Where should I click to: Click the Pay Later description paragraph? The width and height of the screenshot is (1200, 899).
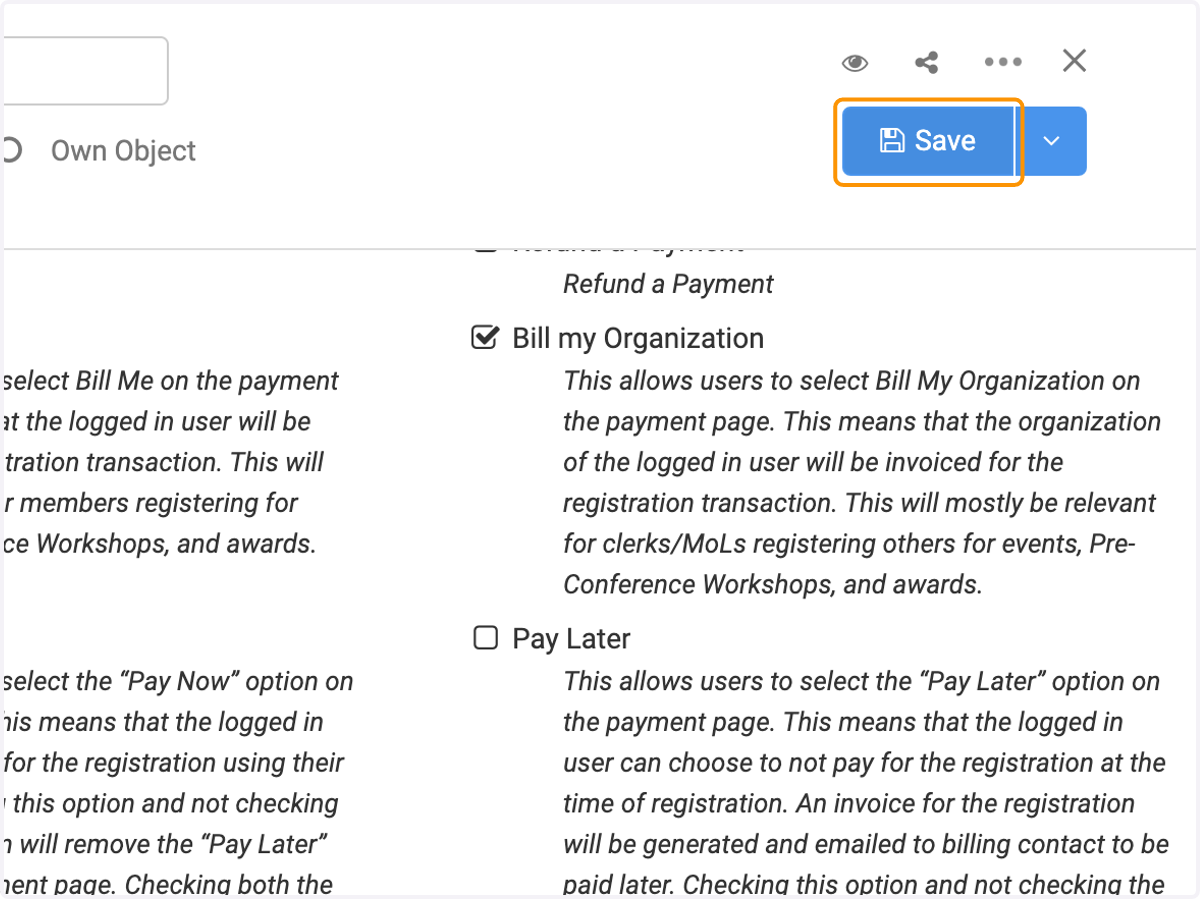click(x=865, y=782)
